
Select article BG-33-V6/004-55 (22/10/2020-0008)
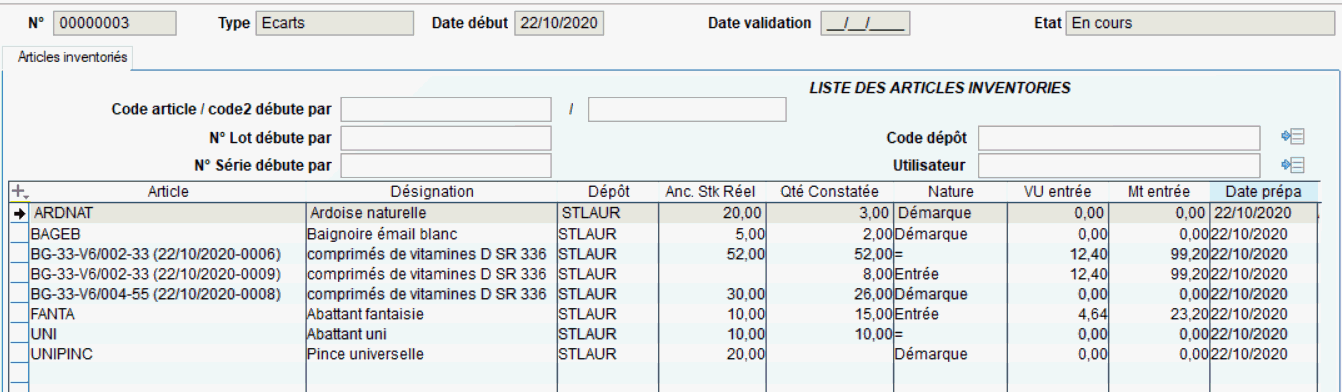[x=168, y=294]
